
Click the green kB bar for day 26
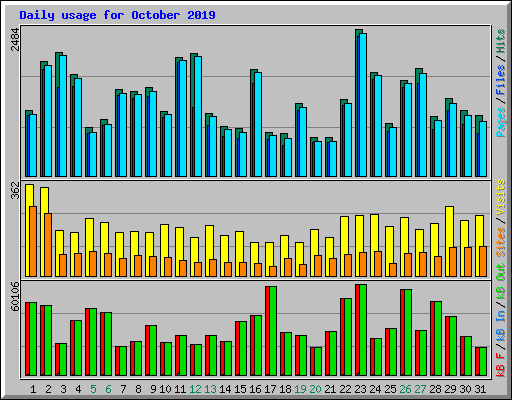(408, 333)
